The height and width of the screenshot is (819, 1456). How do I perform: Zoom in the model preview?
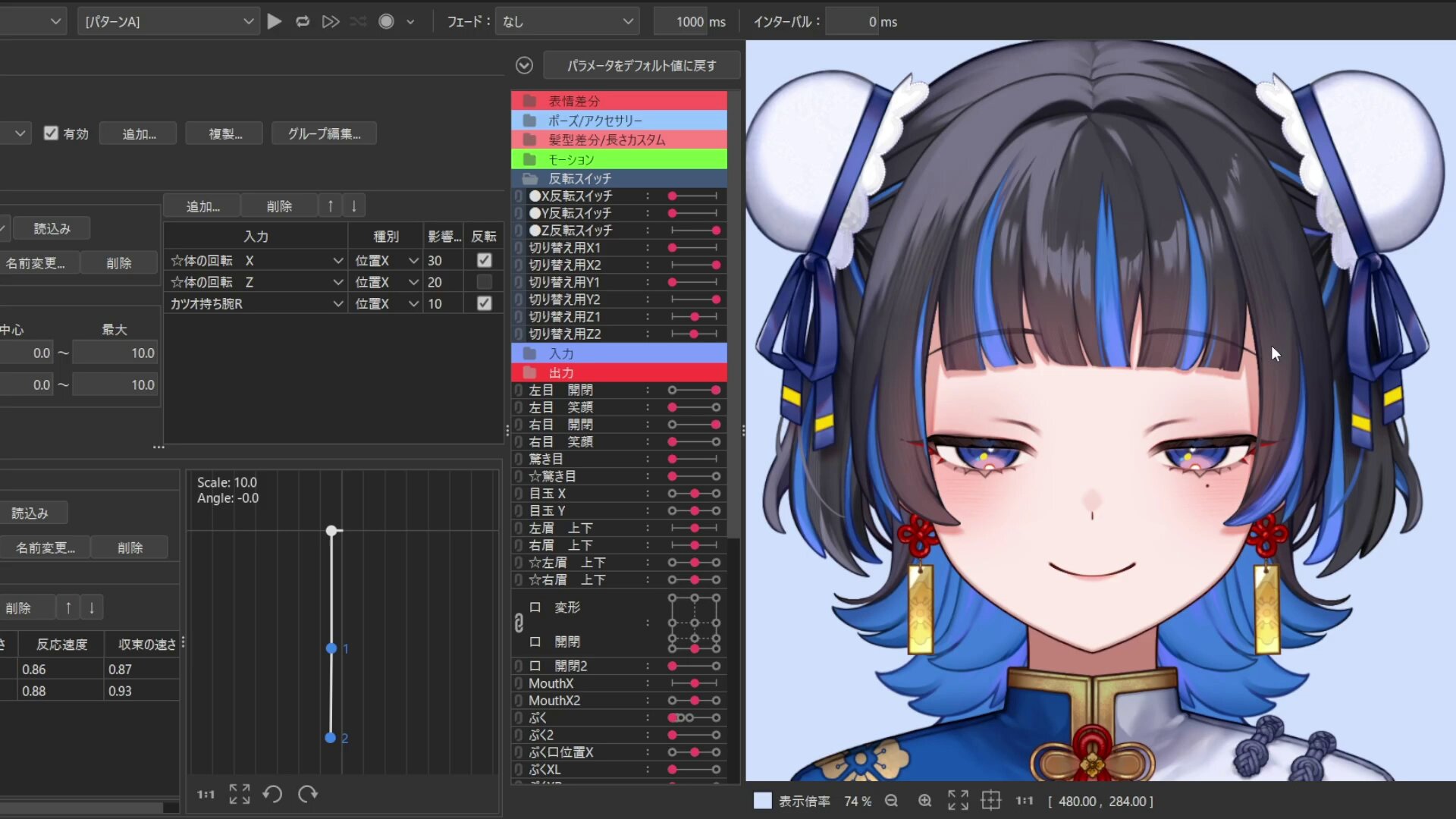[924, 801]
